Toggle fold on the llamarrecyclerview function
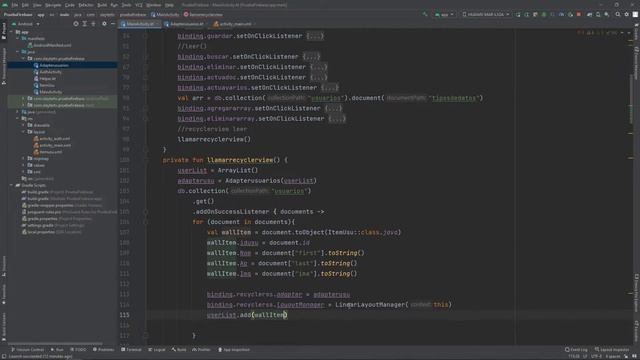Screen dimensions: 640x360 tap(145, 160)
